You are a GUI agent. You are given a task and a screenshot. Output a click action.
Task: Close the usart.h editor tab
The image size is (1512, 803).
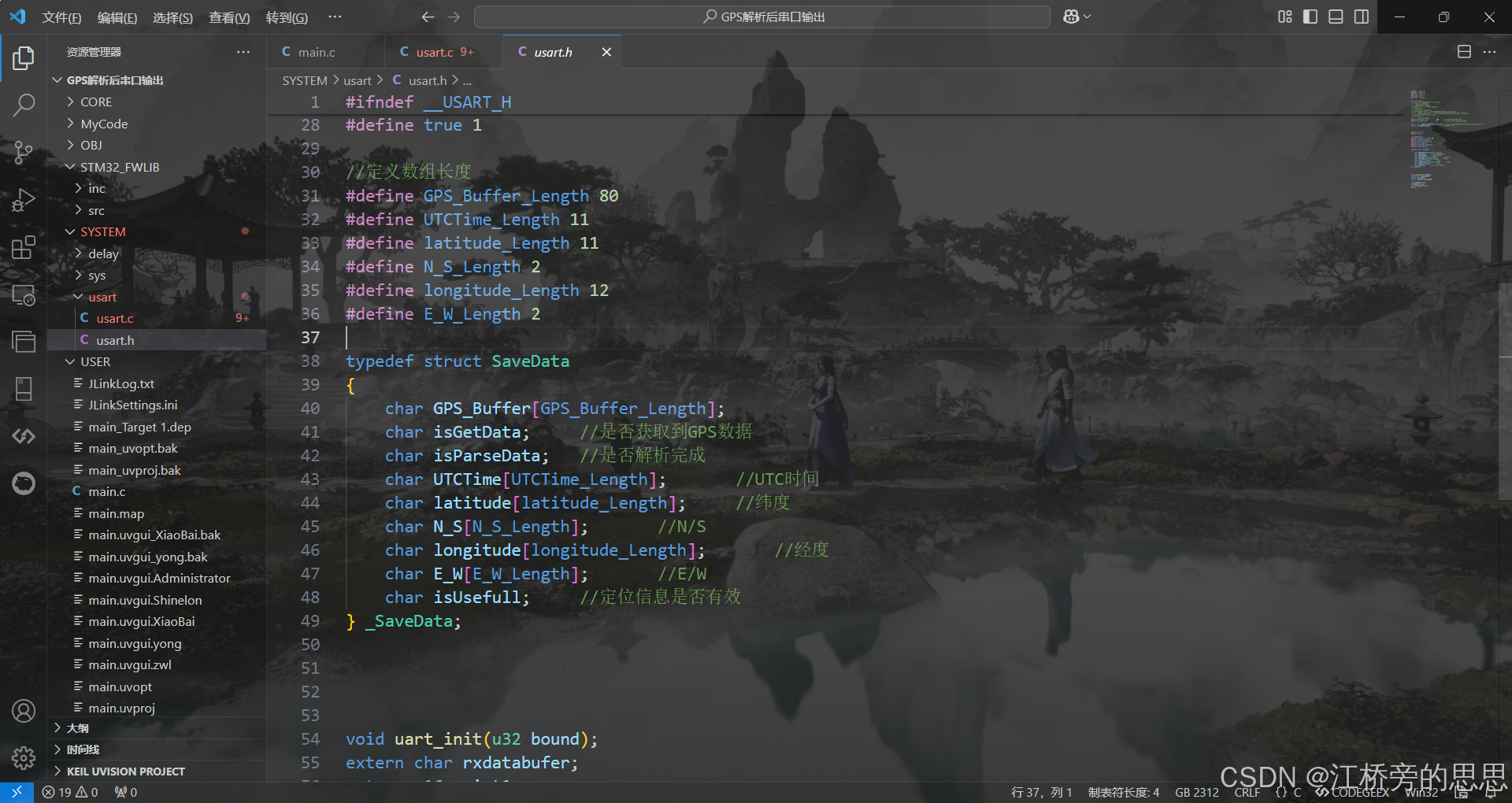[x=606, y=52]
